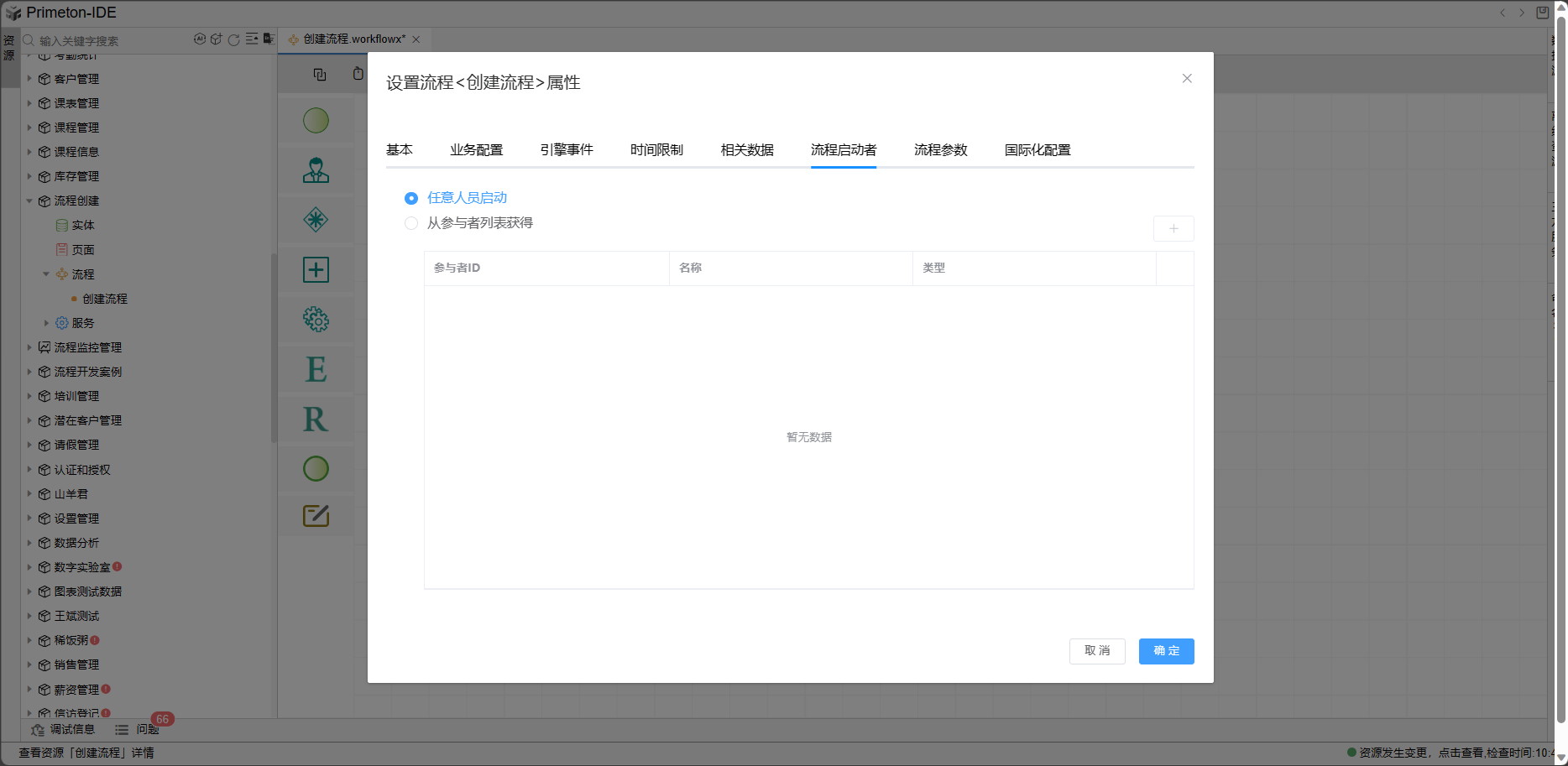Select the gear (automatic activity) palette icon
This screenshot has width=1568, height=766.
click(316, 319)
